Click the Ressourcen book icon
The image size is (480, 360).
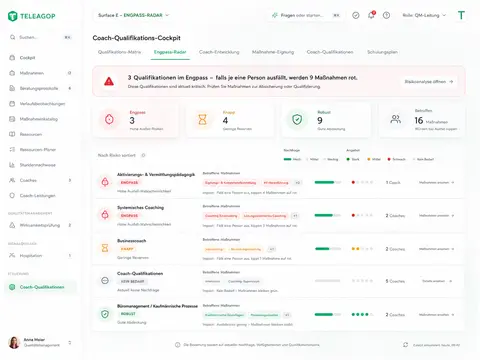pos(12,134)
